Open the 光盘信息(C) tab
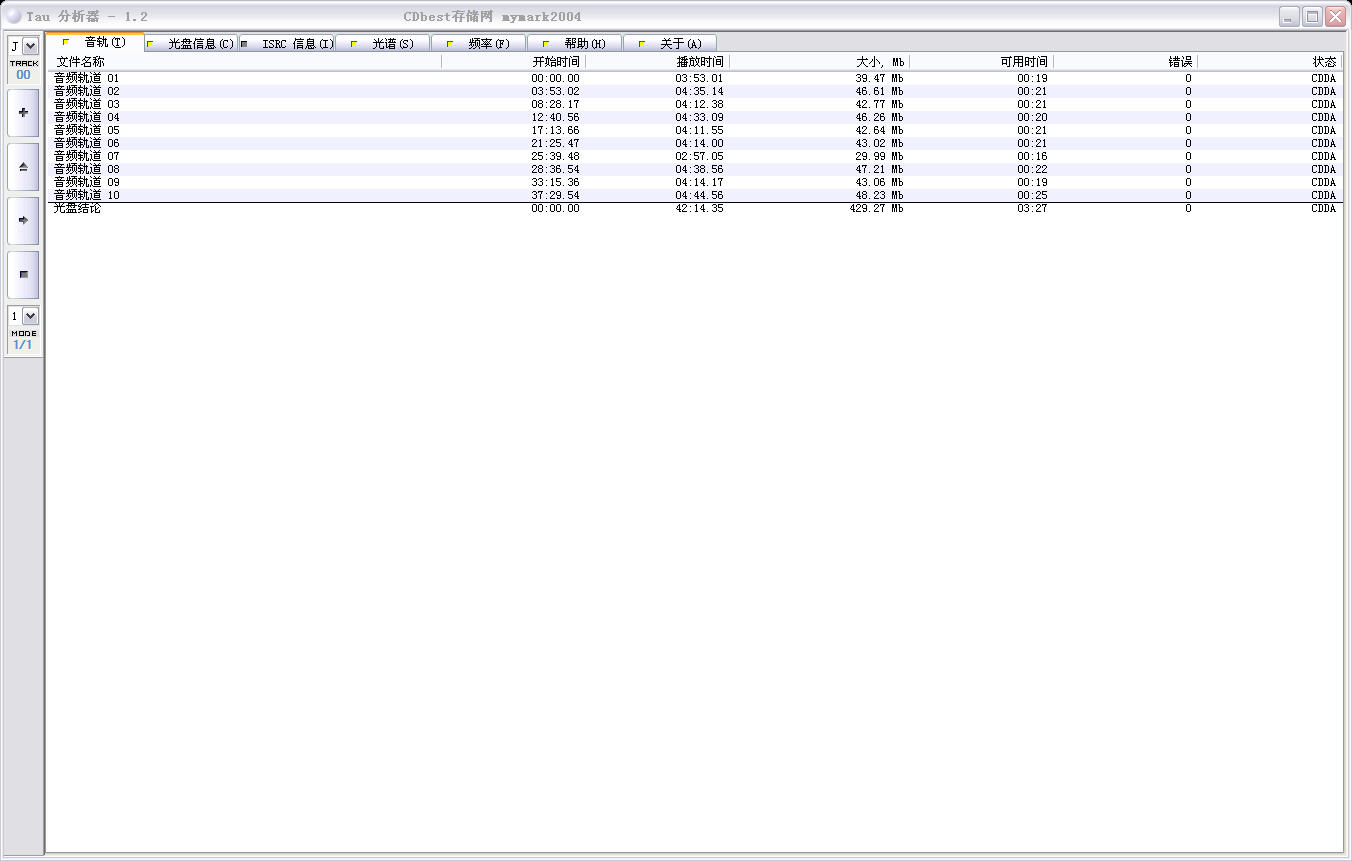The width and height of the screenshot is (1352, 861). click(191, 44)
